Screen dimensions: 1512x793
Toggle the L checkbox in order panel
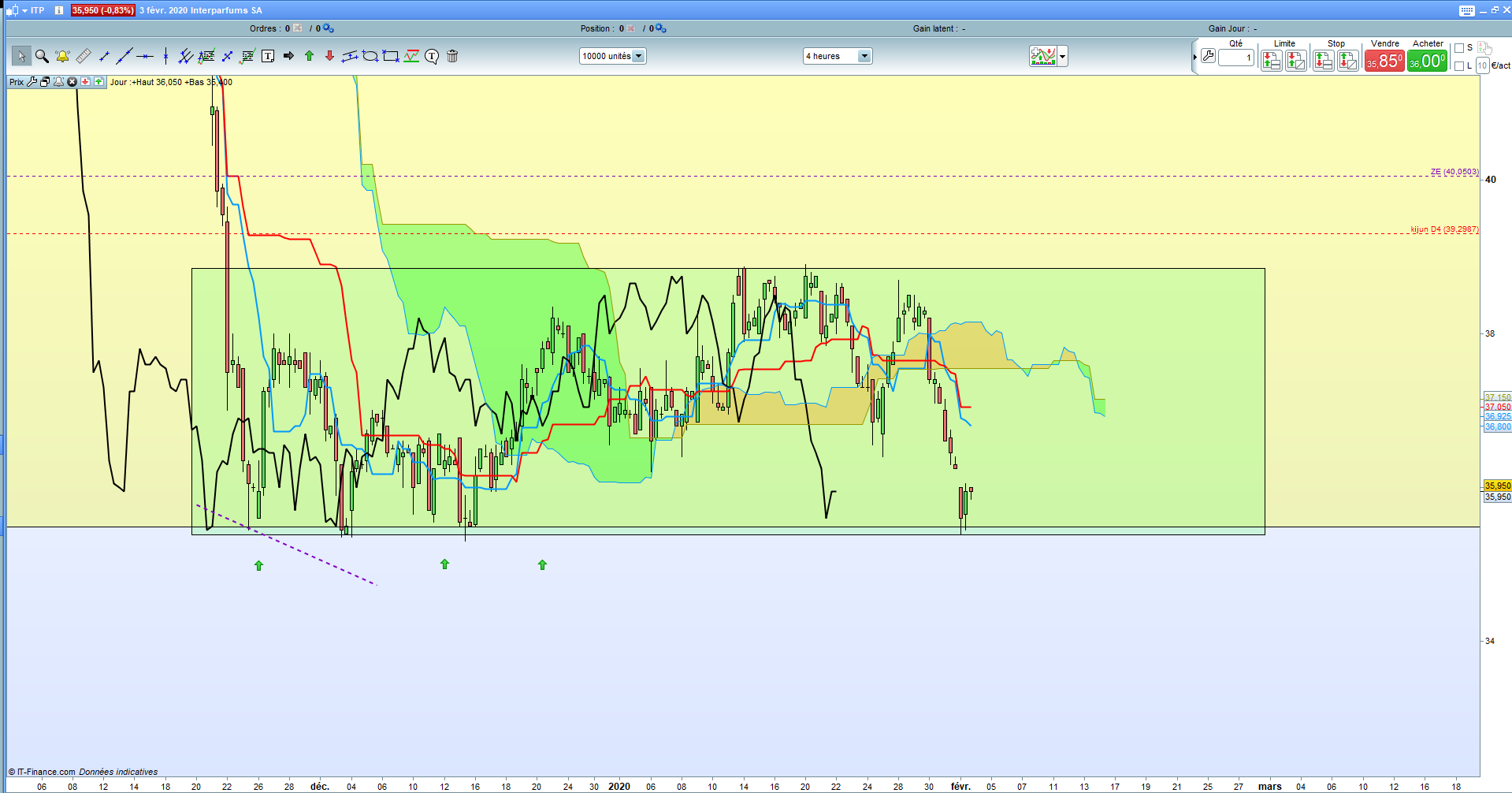pyautogui.click(x=1458, y=66)
